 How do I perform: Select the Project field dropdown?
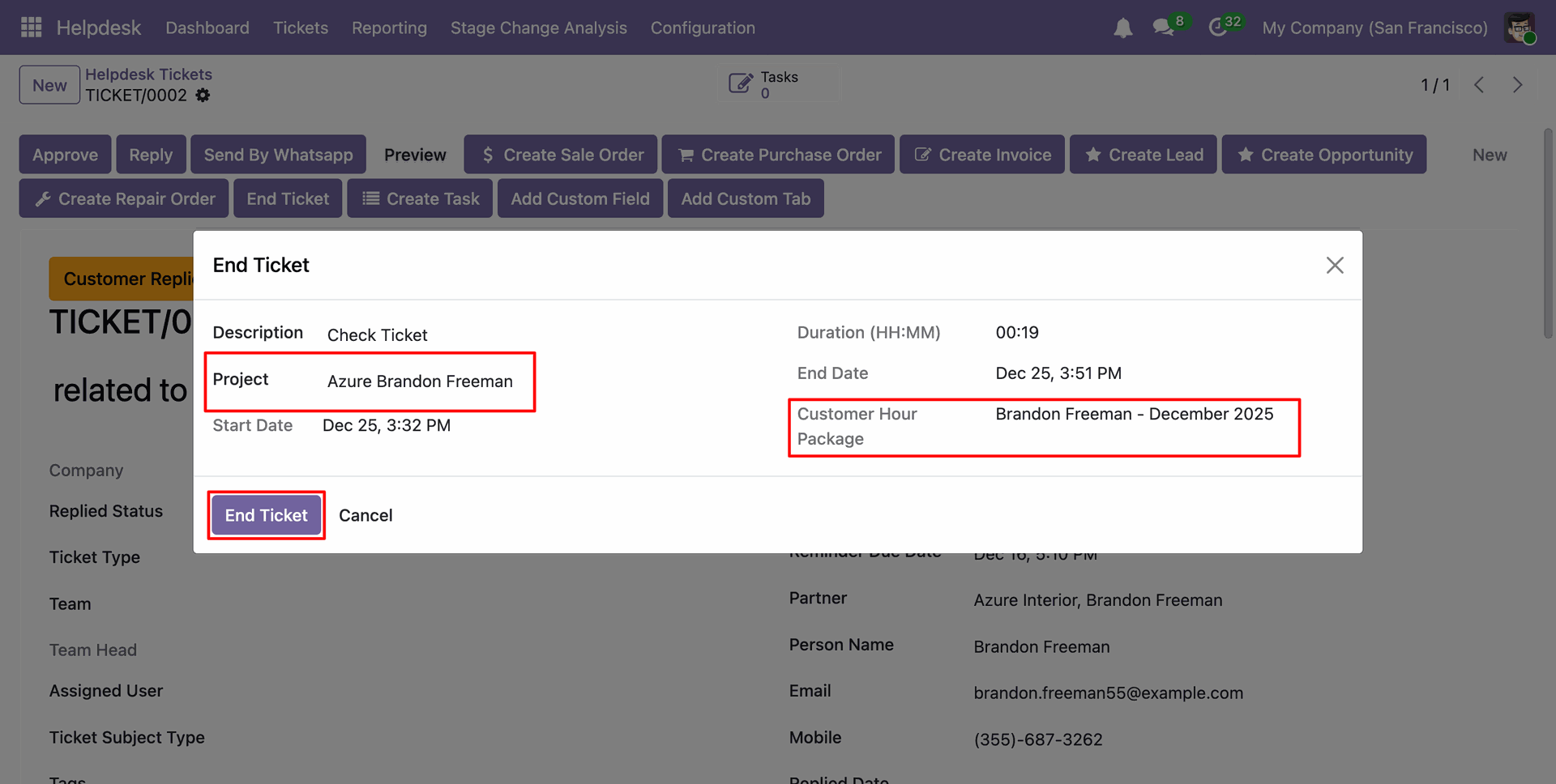[x=420, y=381]
